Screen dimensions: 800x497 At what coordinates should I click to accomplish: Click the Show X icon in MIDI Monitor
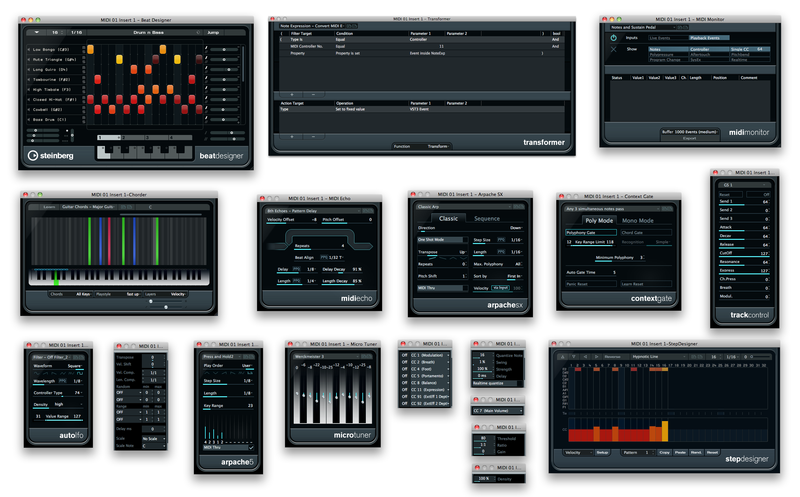[614, 48]
